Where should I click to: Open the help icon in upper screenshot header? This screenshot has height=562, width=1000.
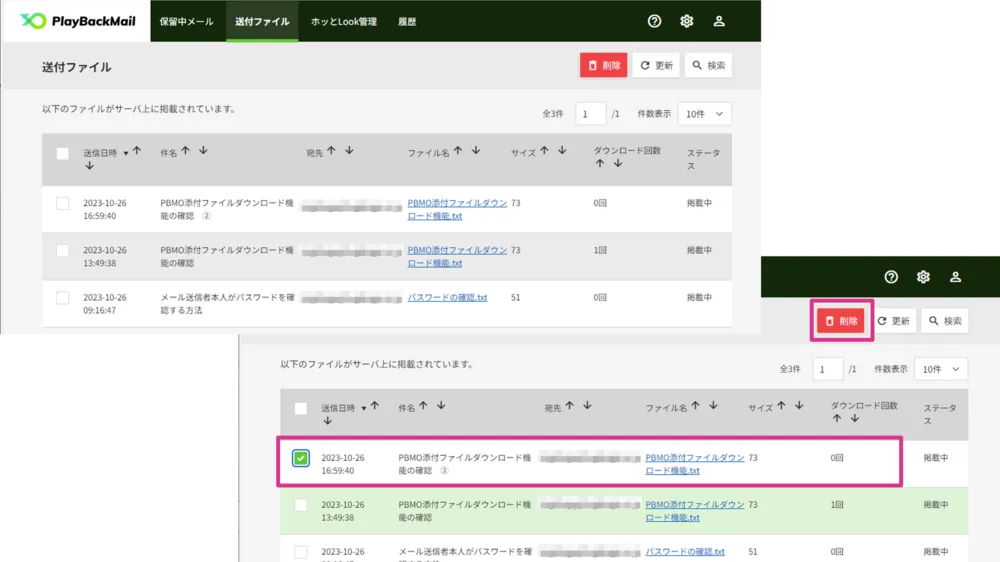coord(654,21)
